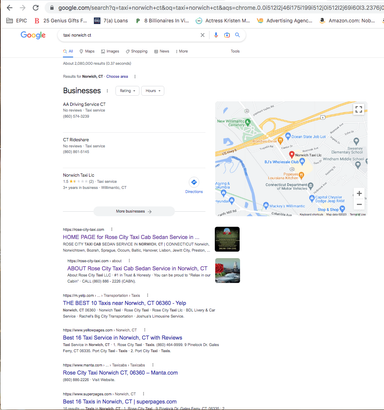Switch to the Images tab
This screenshot has width=384, height=410.
click(x=110, y=51)
